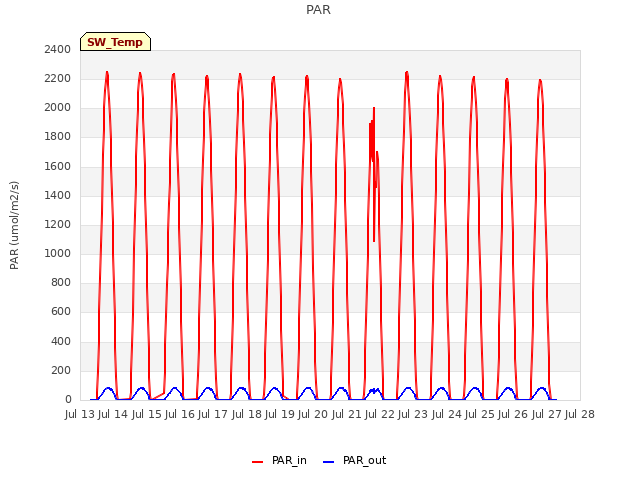Click the 1600 y-axis tick label
The image size is (640, 480).
pos(58,166)
